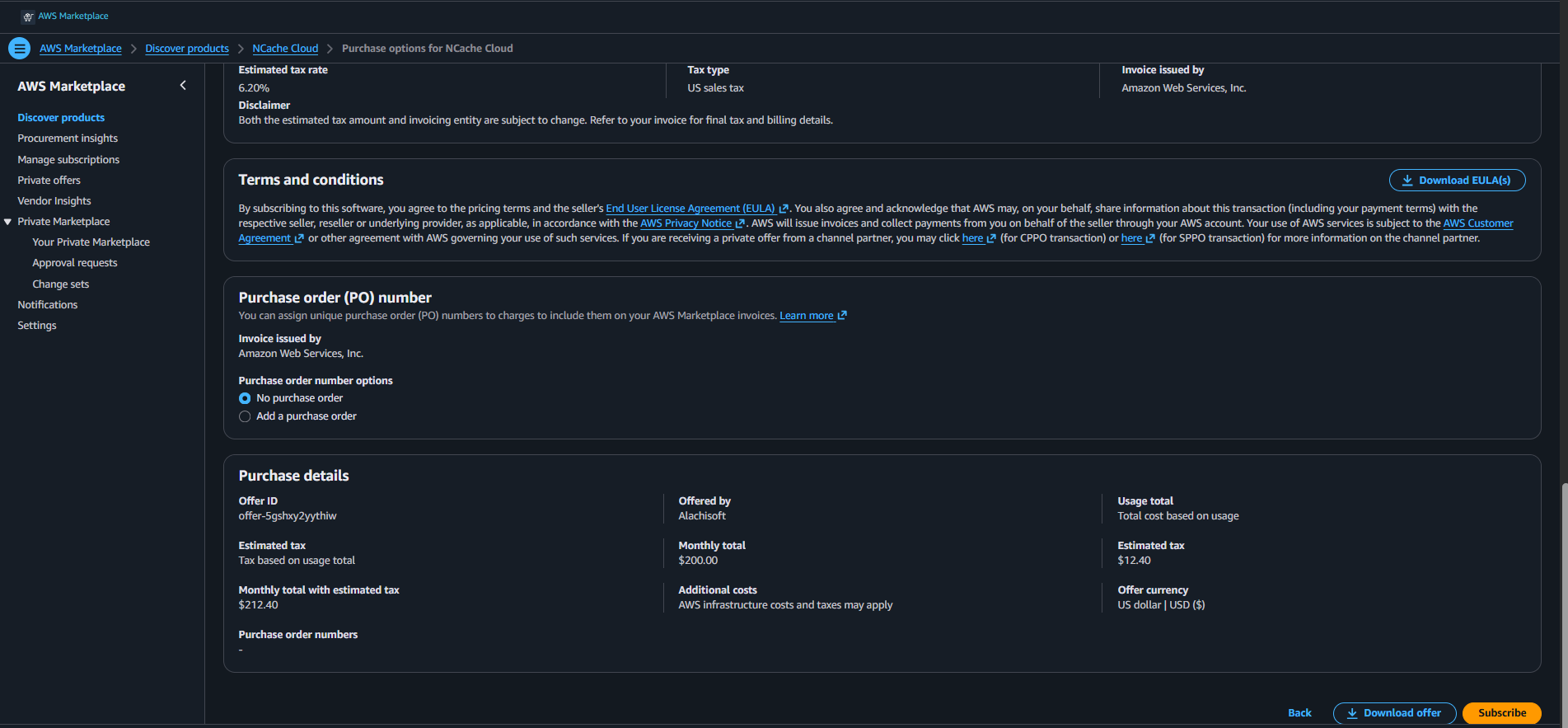
Task: Click 'AWS infrastructure costs and taxes may apply' text
Action: (x=785, y=605)
